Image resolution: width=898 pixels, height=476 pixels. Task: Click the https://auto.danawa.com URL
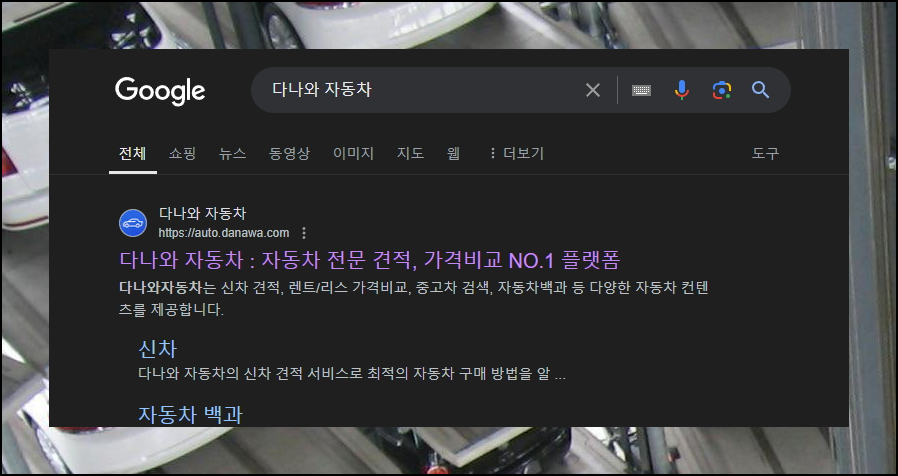224,233
